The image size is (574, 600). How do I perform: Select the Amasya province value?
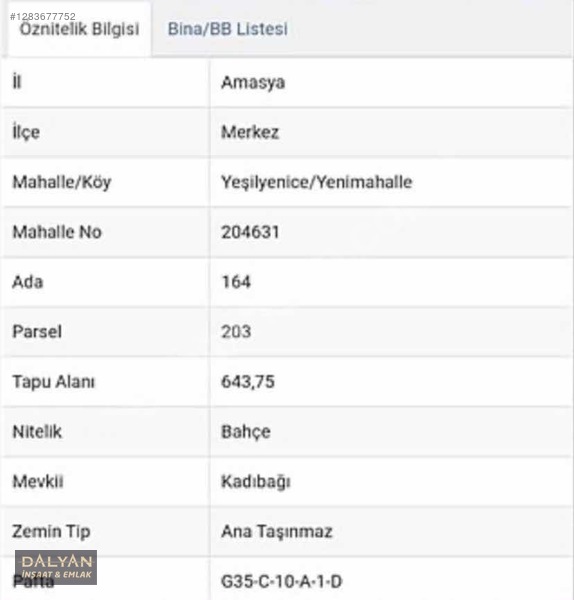pos(253,83)
